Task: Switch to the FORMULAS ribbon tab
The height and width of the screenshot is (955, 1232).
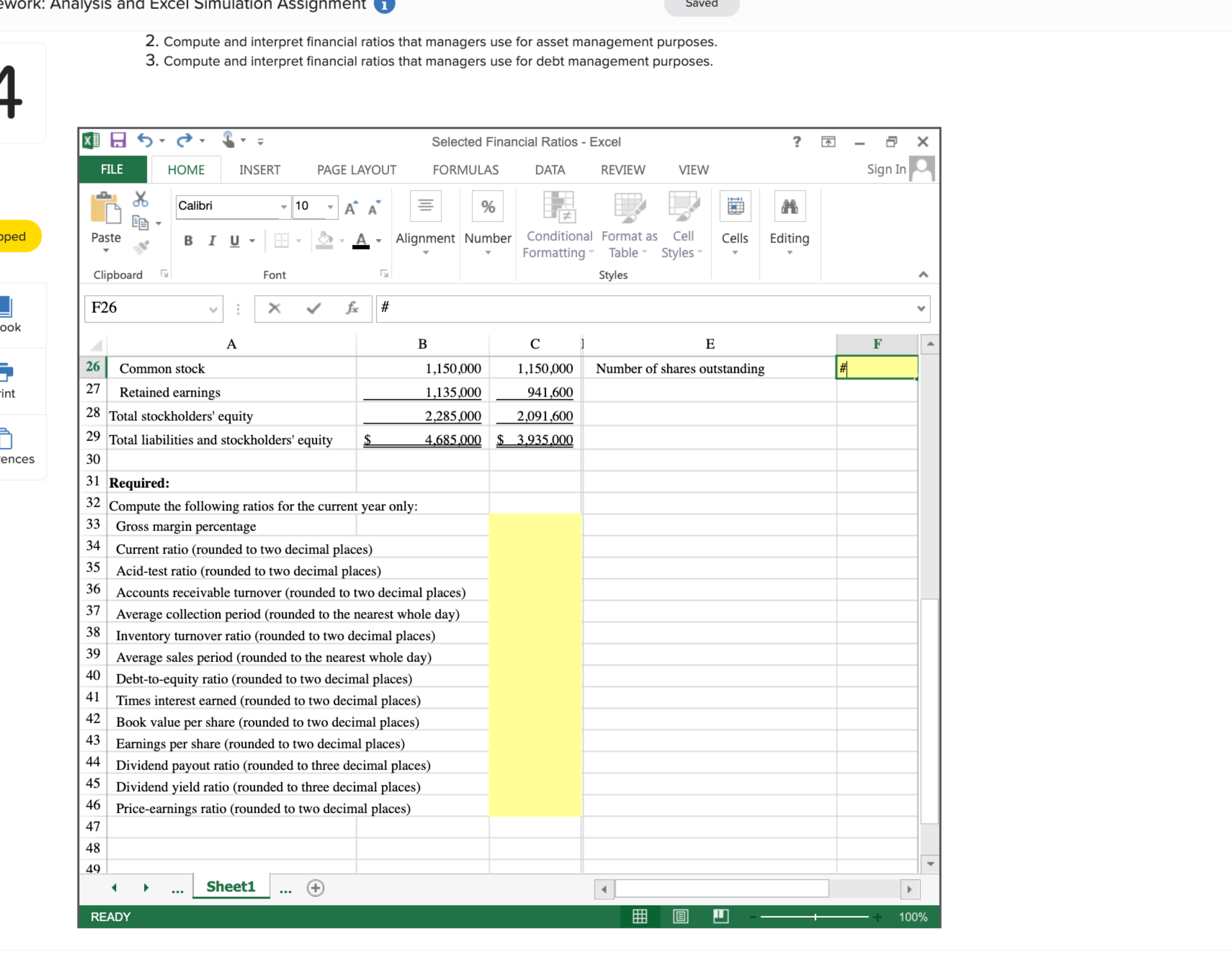Action: (x=466, y=169)
